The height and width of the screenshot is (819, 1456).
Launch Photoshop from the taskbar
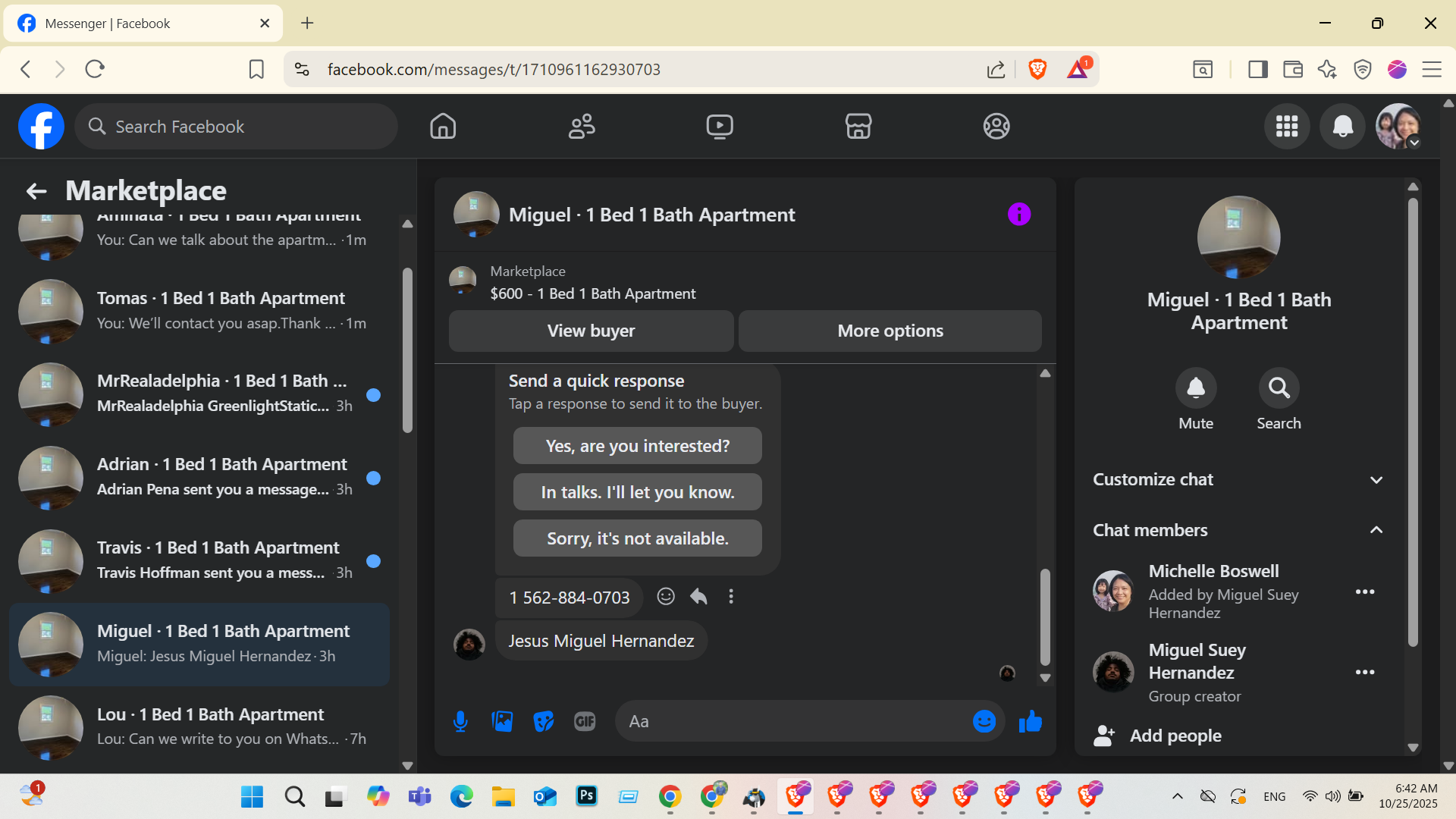586,796
